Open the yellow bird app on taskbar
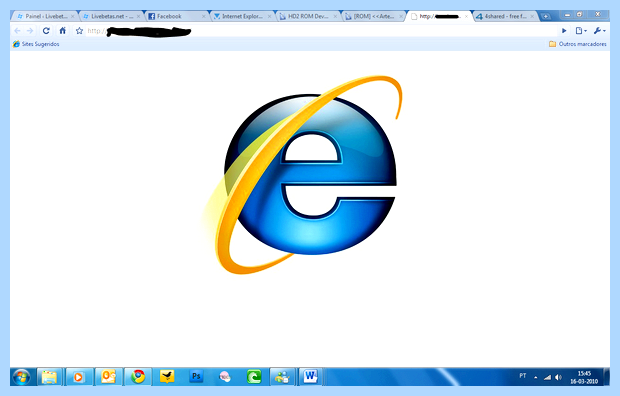Screen dimensions: 620x396 tap(167, 377)
